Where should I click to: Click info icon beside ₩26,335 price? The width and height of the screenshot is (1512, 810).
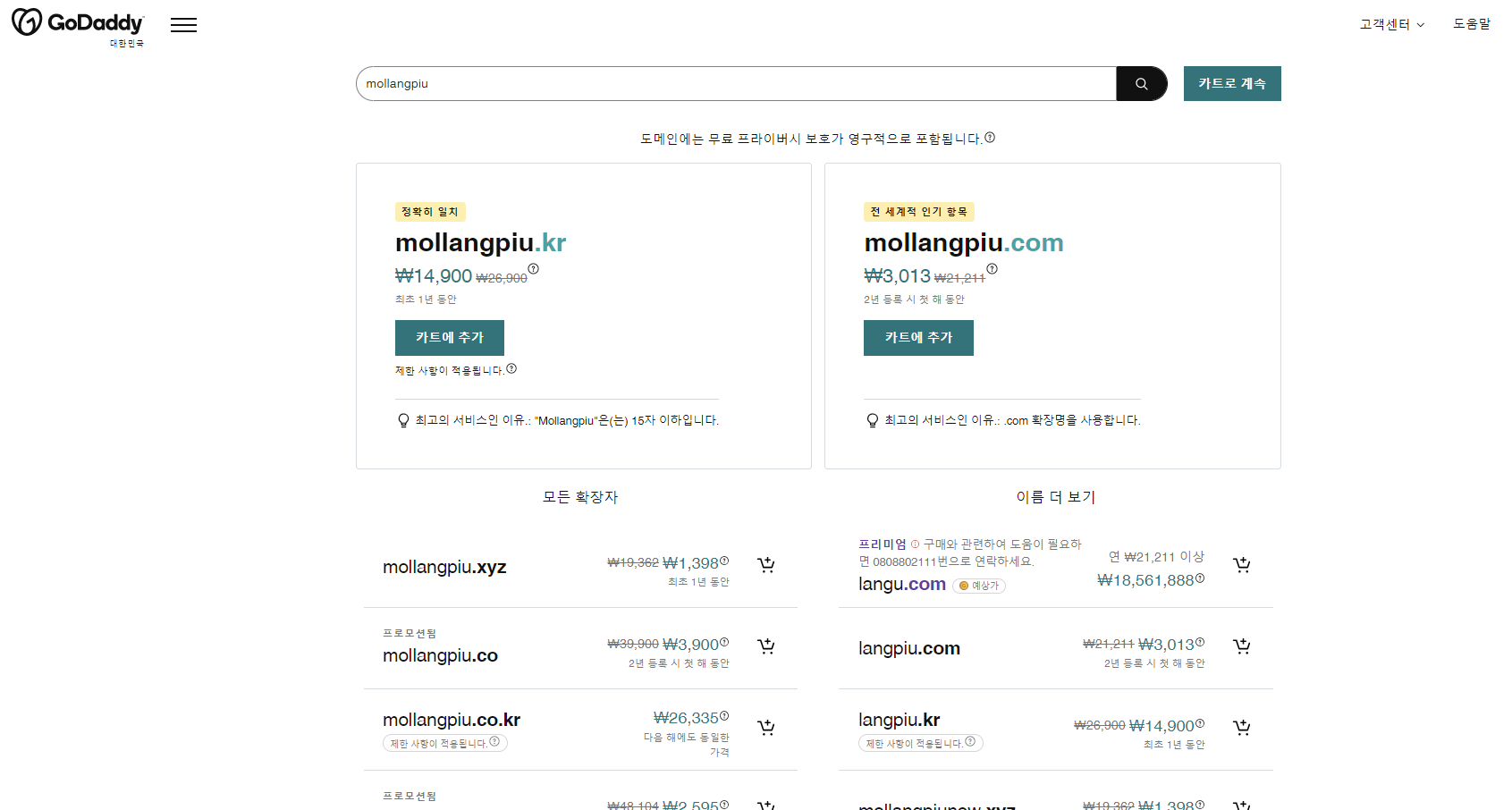coord(724,715)
